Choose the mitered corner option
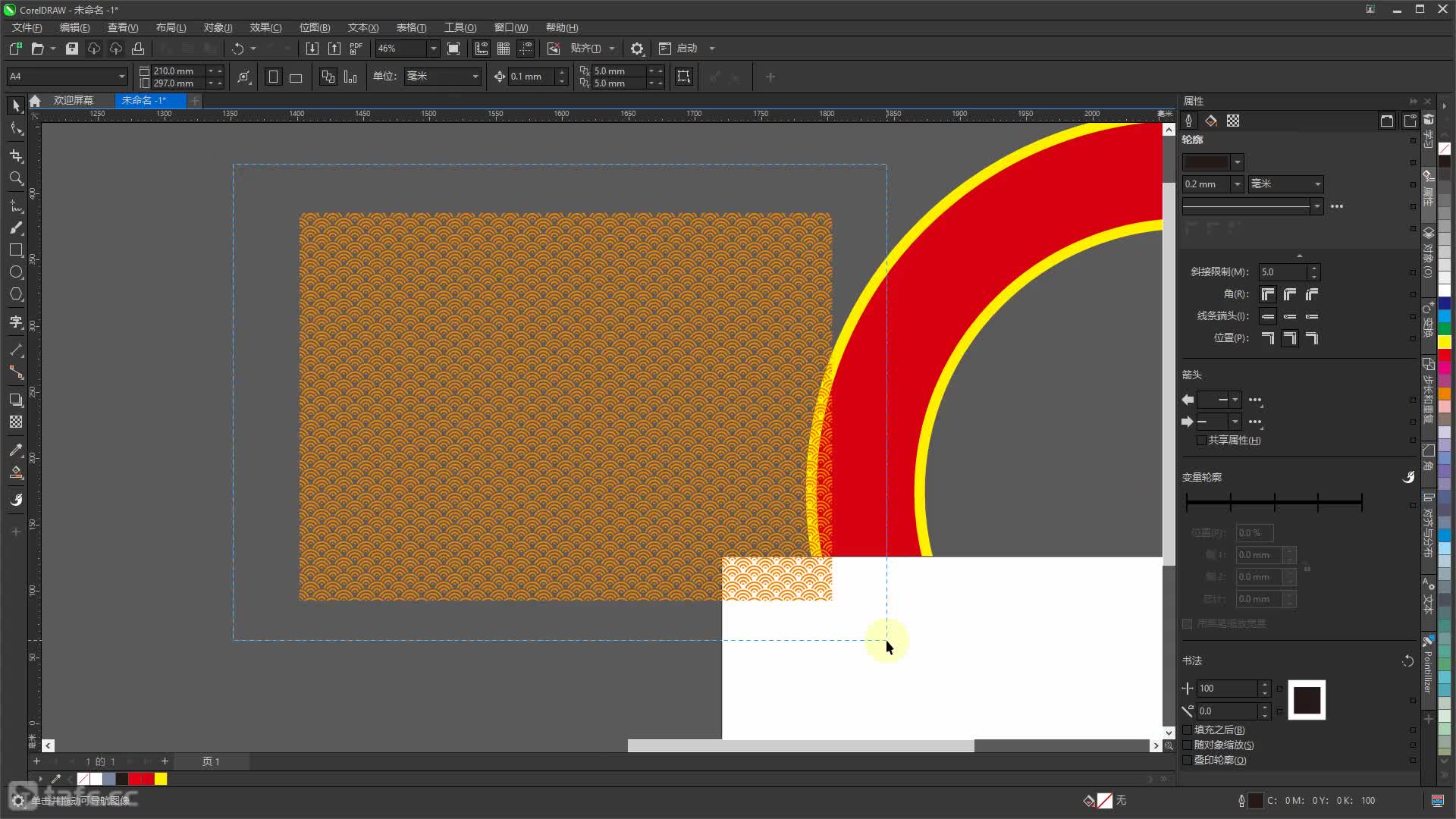This screenshot has height=819, width=1456. 1268,294
